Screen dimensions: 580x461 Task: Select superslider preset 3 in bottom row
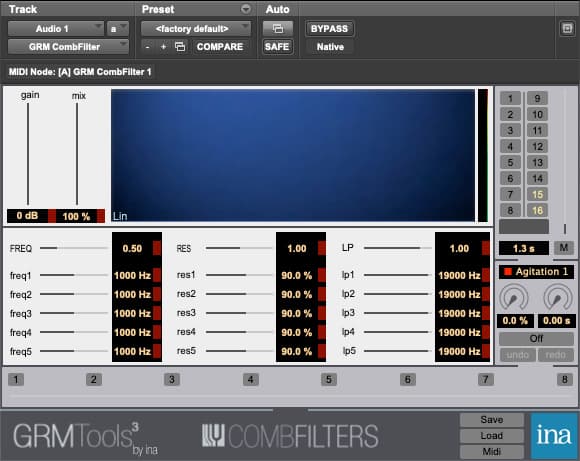pyautogui.click(x=172, y=379)
